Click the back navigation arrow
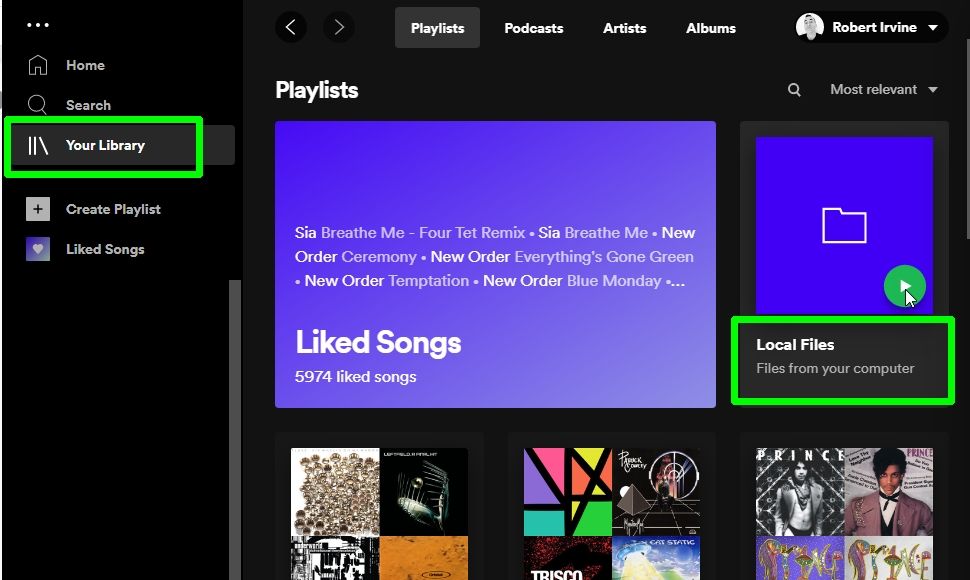Viewport: 970px width, 580px height. (291, 27)
